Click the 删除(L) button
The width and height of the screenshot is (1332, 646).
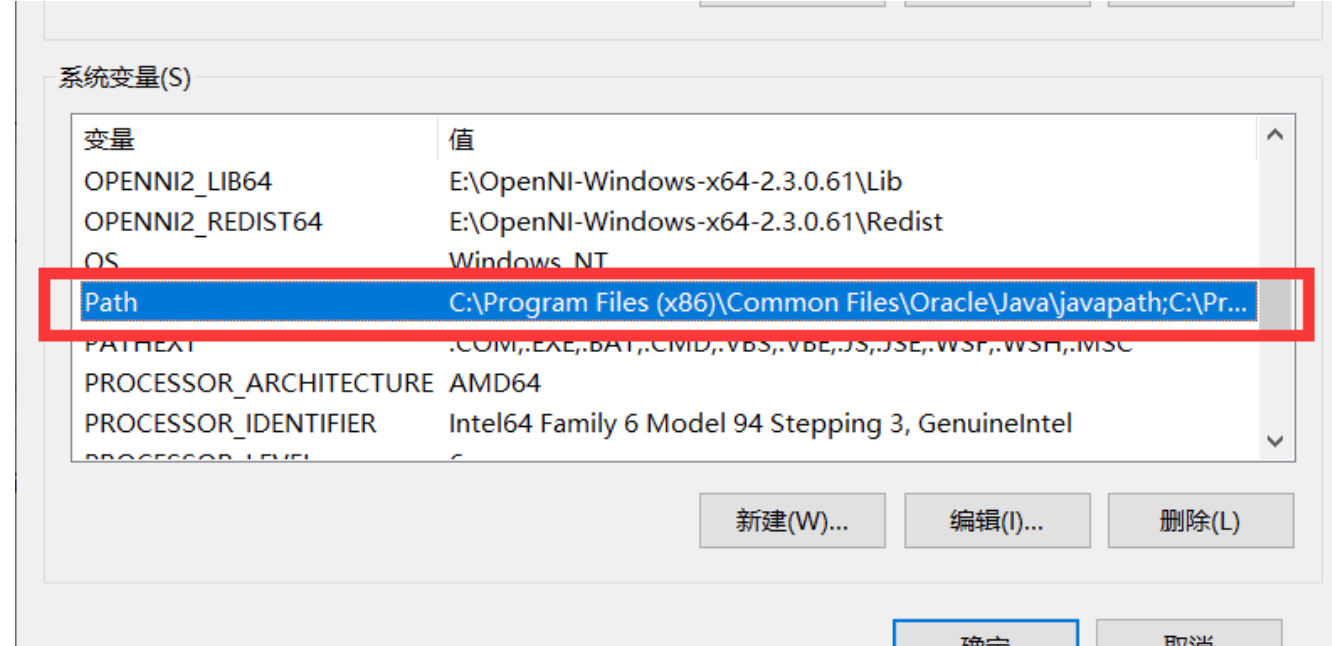tap(1200, 521)
